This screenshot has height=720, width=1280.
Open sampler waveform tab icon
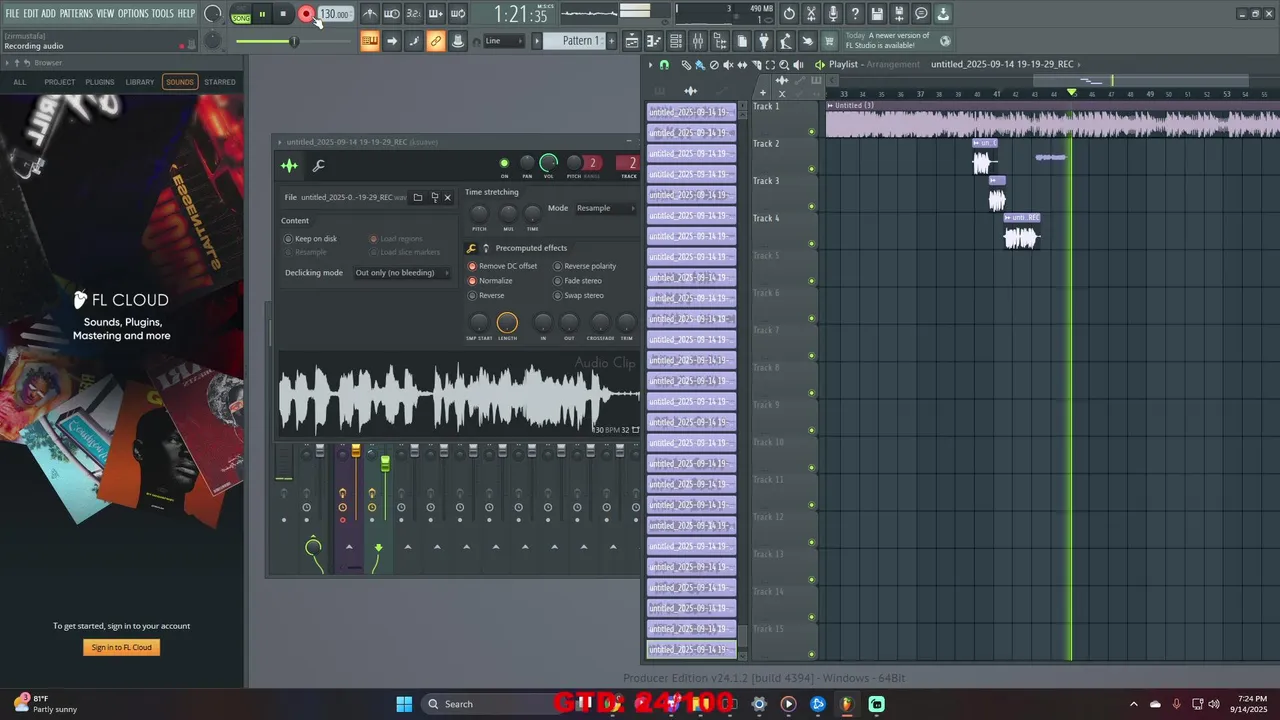(x=289, y=166)
